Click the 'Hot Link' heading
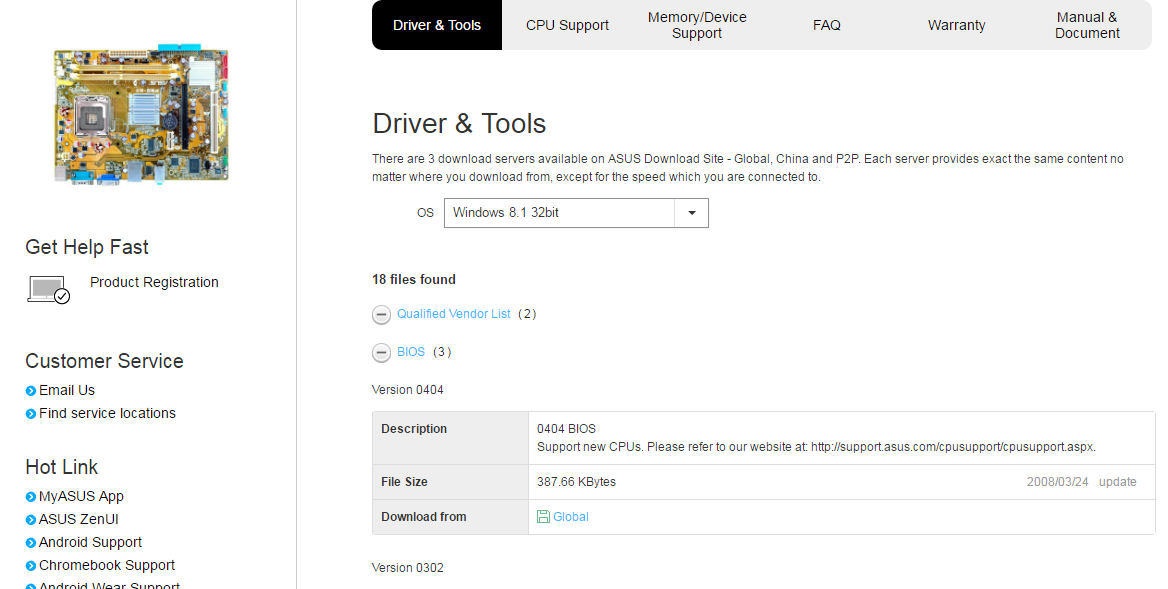Viewport: 1168px width, 589px height. point(62,468)
